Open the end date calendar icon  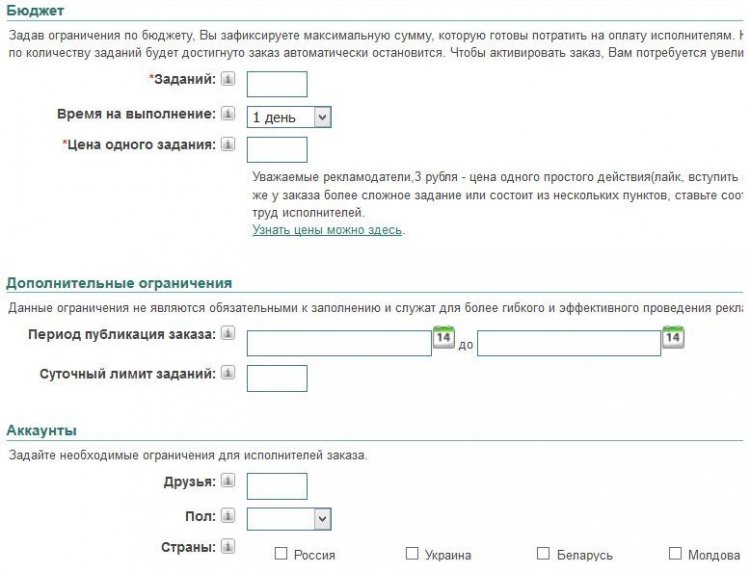(x=673, y=337)
